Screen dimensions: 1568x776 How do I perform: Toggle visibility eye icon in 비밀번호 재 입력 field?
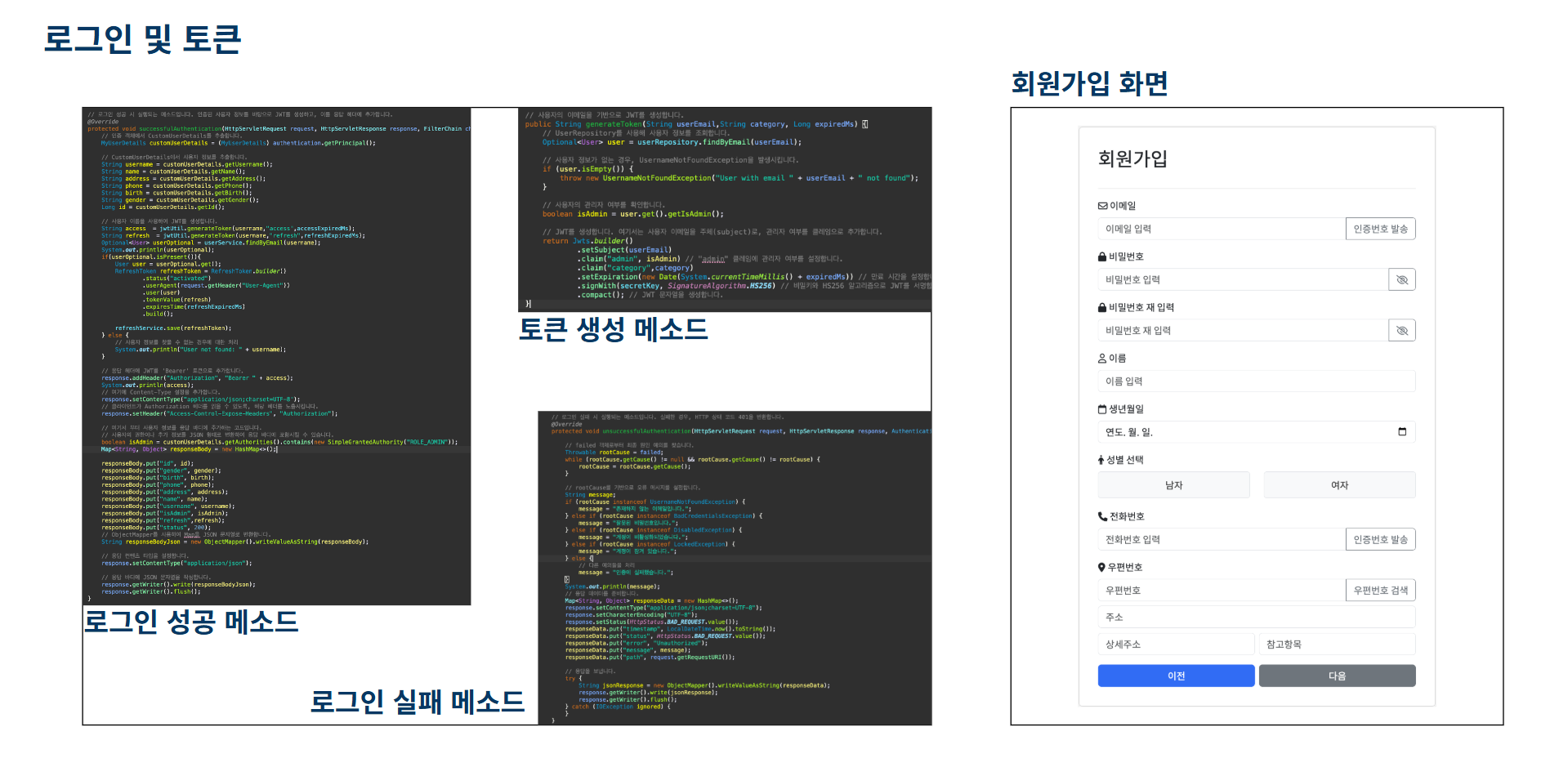[x=1401, y=330]
